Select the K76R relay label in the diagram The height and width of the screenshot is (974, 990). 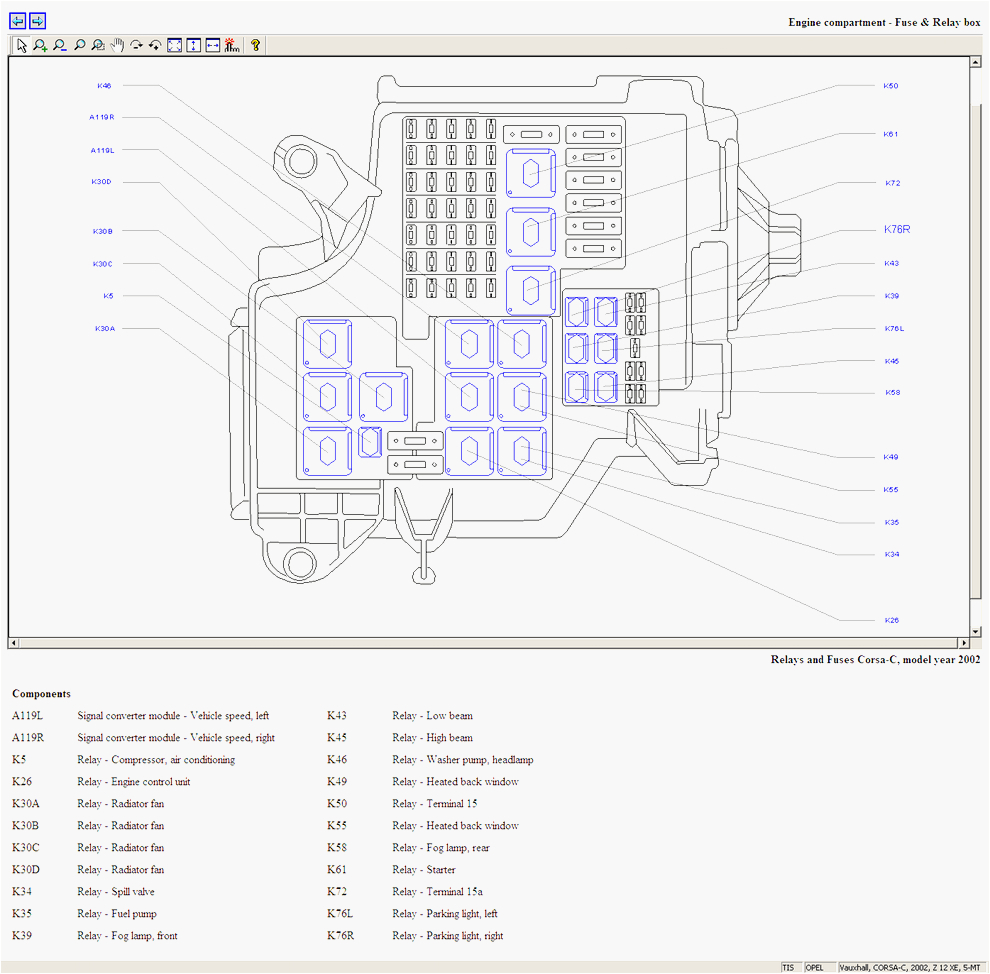click(895, 229)
